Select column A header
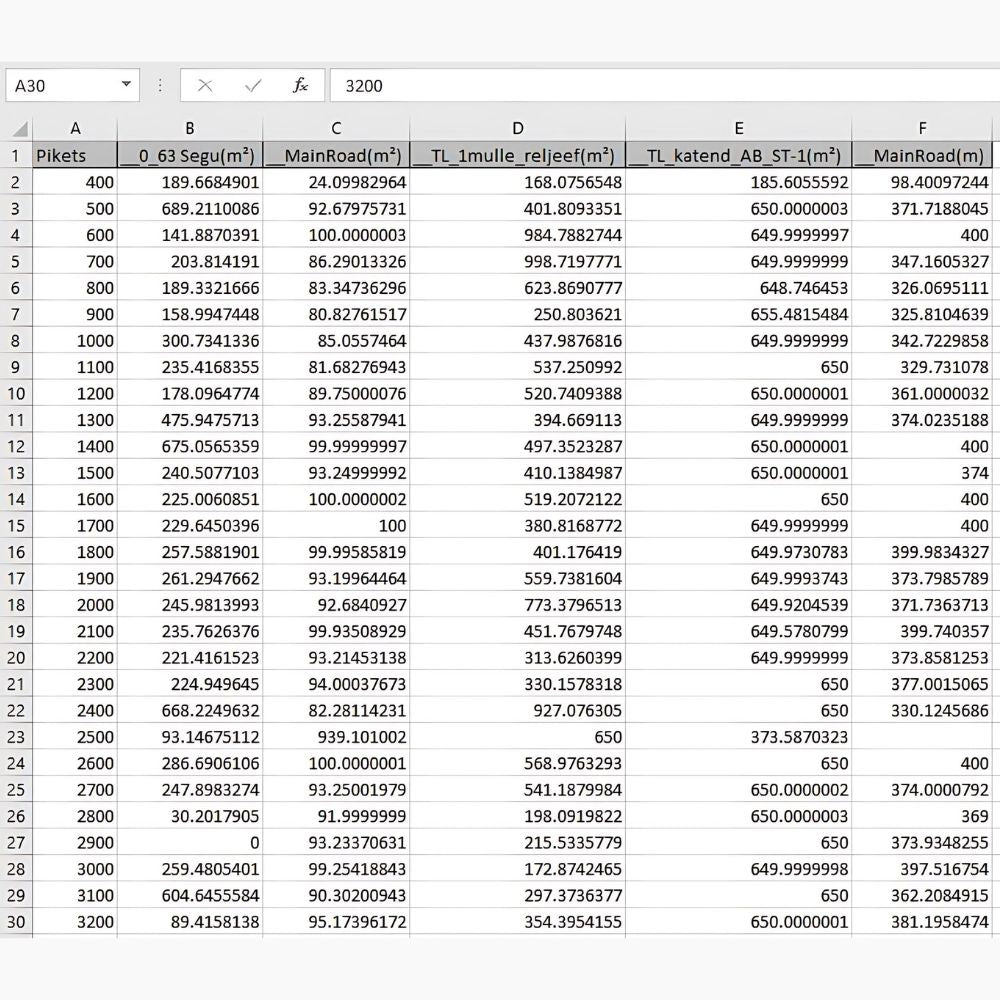 pos(75,129)
